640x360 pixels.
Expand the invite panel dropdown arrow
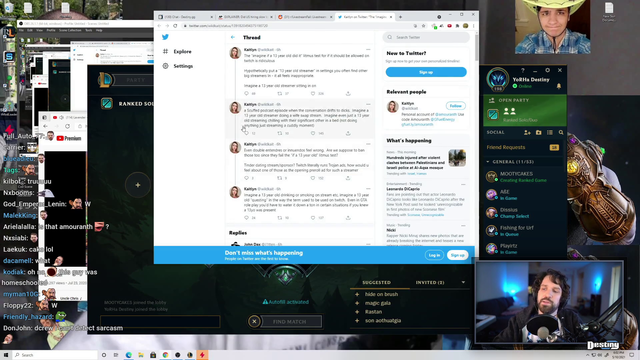click(463, 282)
